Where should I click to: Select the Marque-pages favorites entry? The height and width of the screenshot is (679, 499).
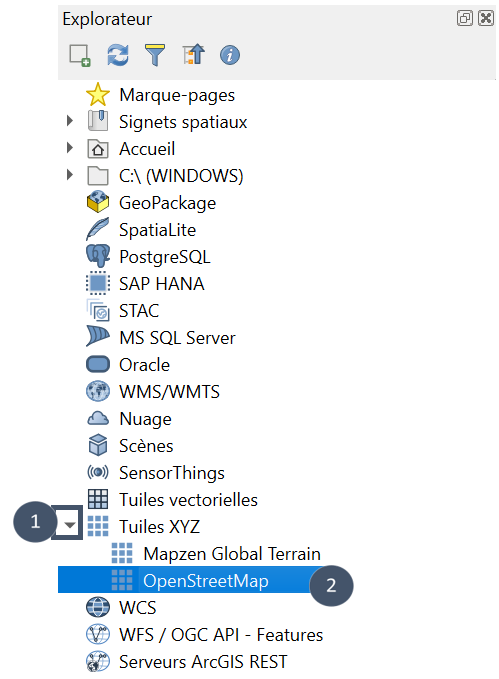[x=177, y=95]
